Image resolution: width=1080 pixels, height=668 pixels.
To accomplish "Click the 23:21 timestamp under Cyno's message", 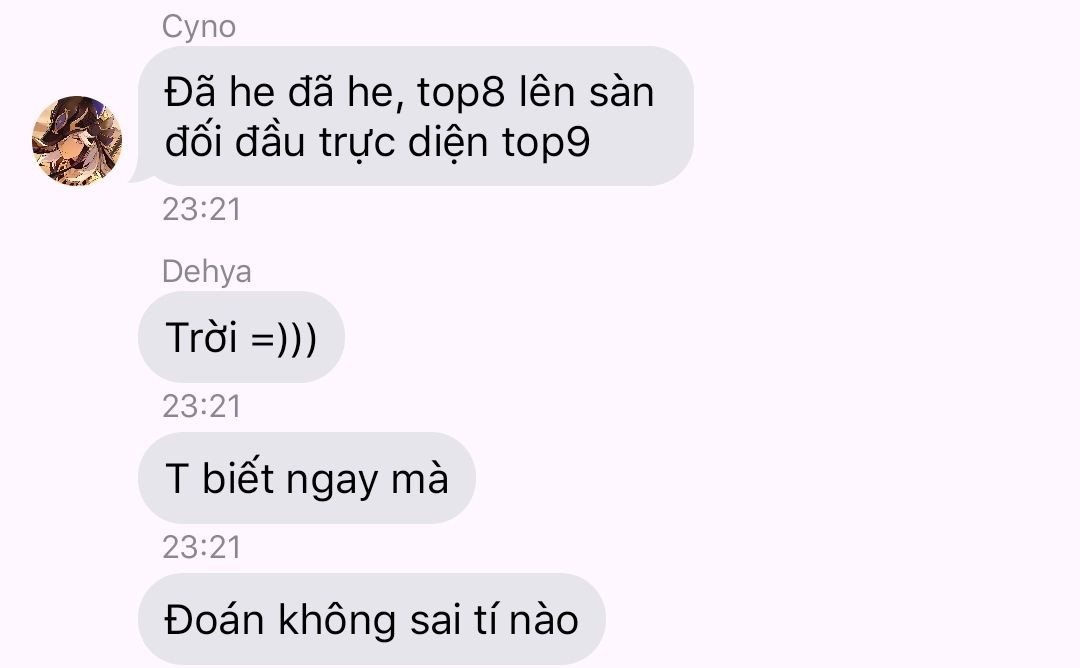I will click(x=202, y=209).
